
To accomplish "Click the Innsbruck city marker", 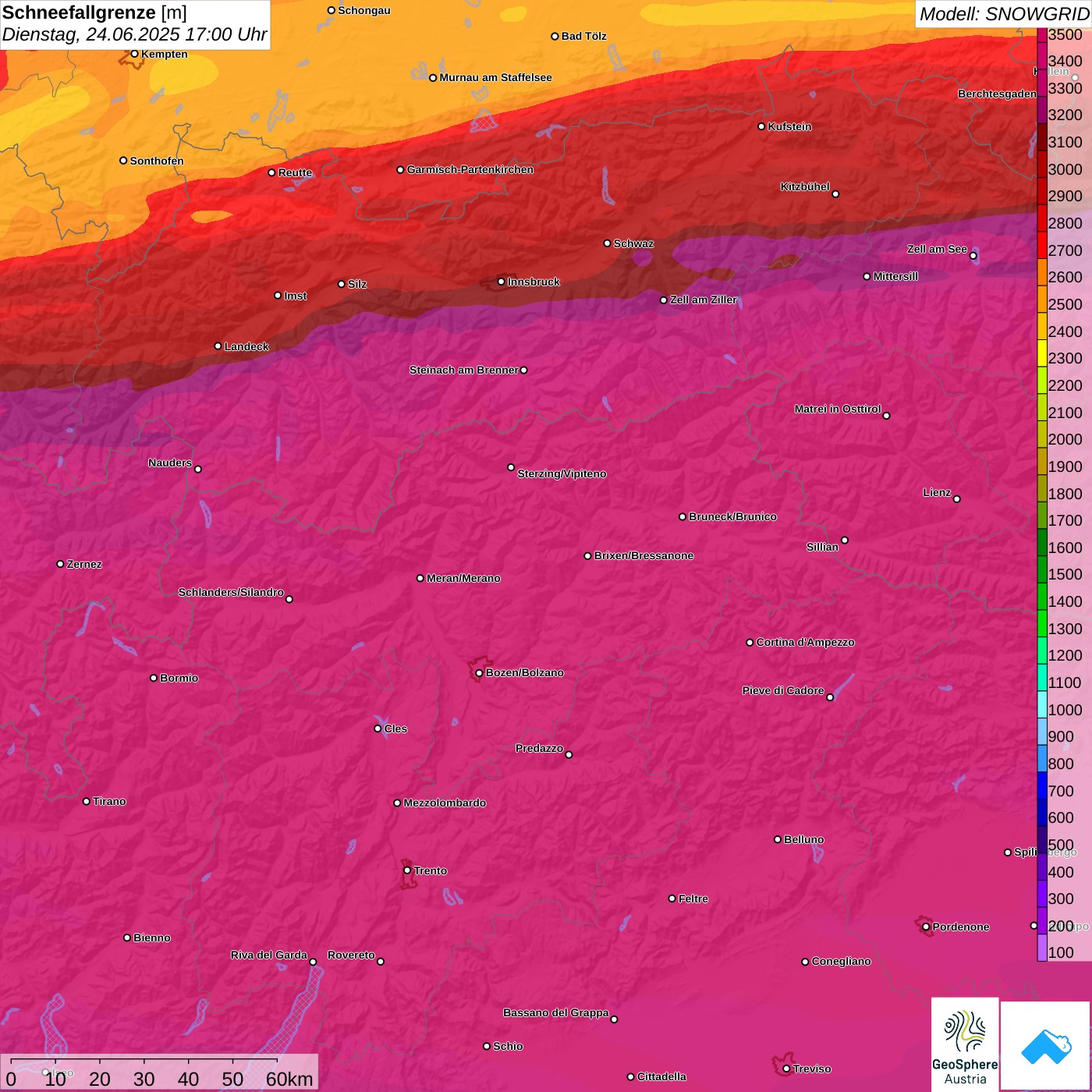I will pyautogui.click(x=502, y=282).
